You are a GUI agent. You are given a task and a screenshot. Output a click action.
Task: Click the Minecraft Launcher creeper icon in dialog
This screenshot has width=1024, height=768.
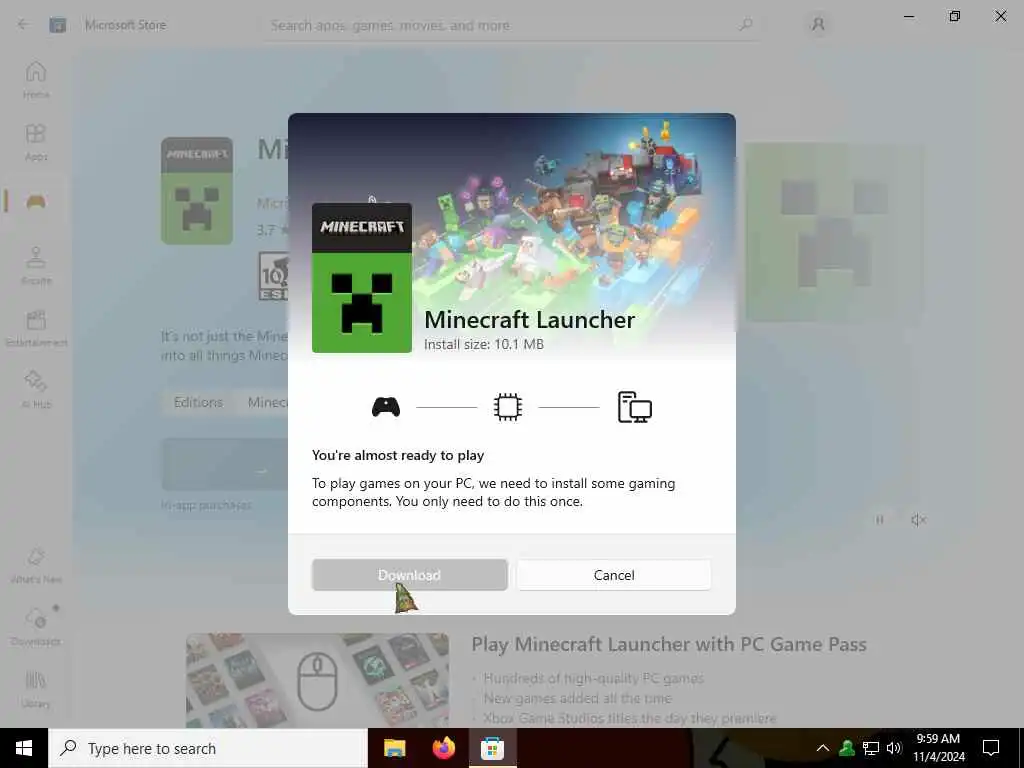[362, 278]
